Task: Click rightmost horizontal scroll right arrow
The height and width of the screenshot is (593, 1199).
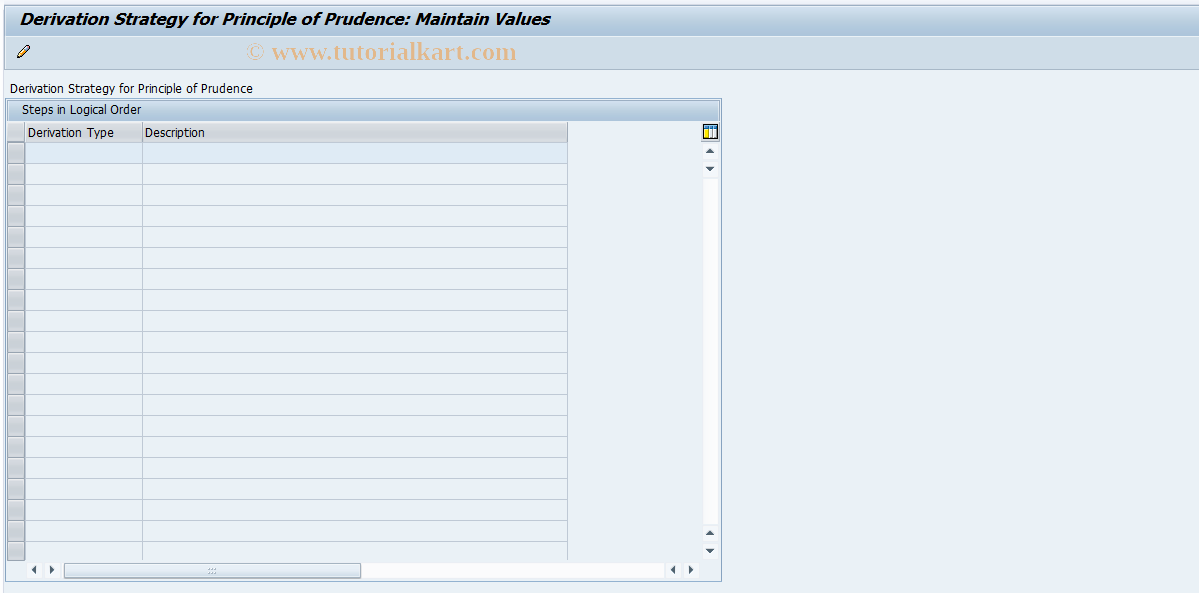Action: pyautogui.click(x=690, y=570)
